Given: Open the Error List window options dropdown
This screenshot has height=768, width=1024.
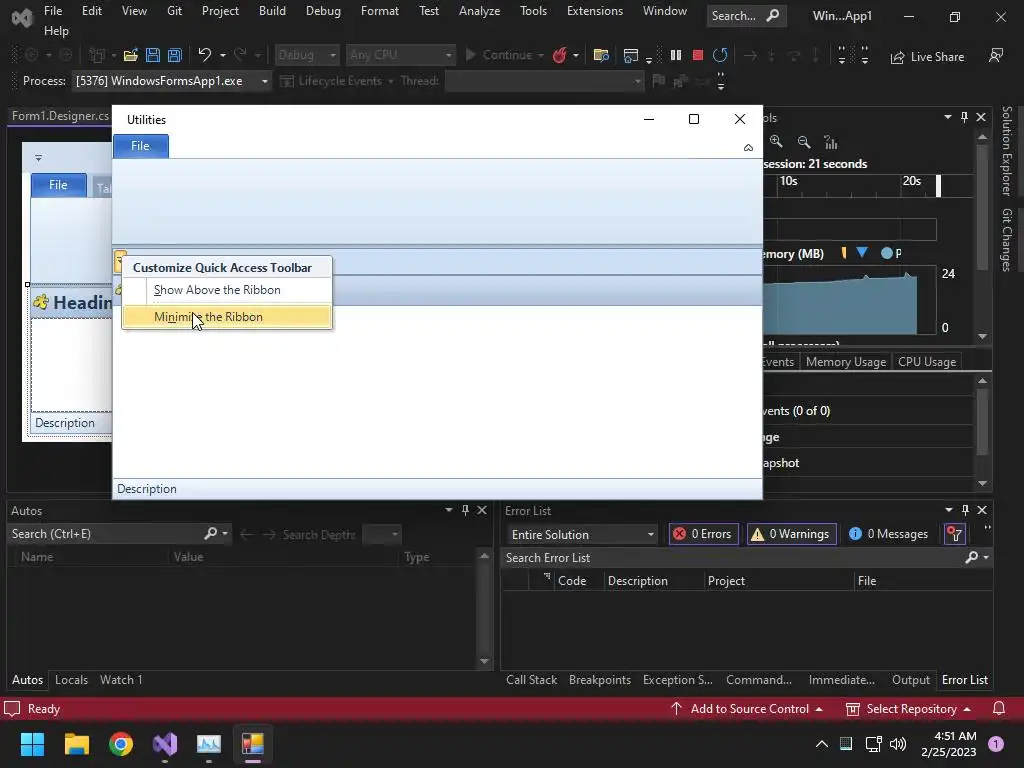Looking at the screenshot, I should click(x=948, y=510).
